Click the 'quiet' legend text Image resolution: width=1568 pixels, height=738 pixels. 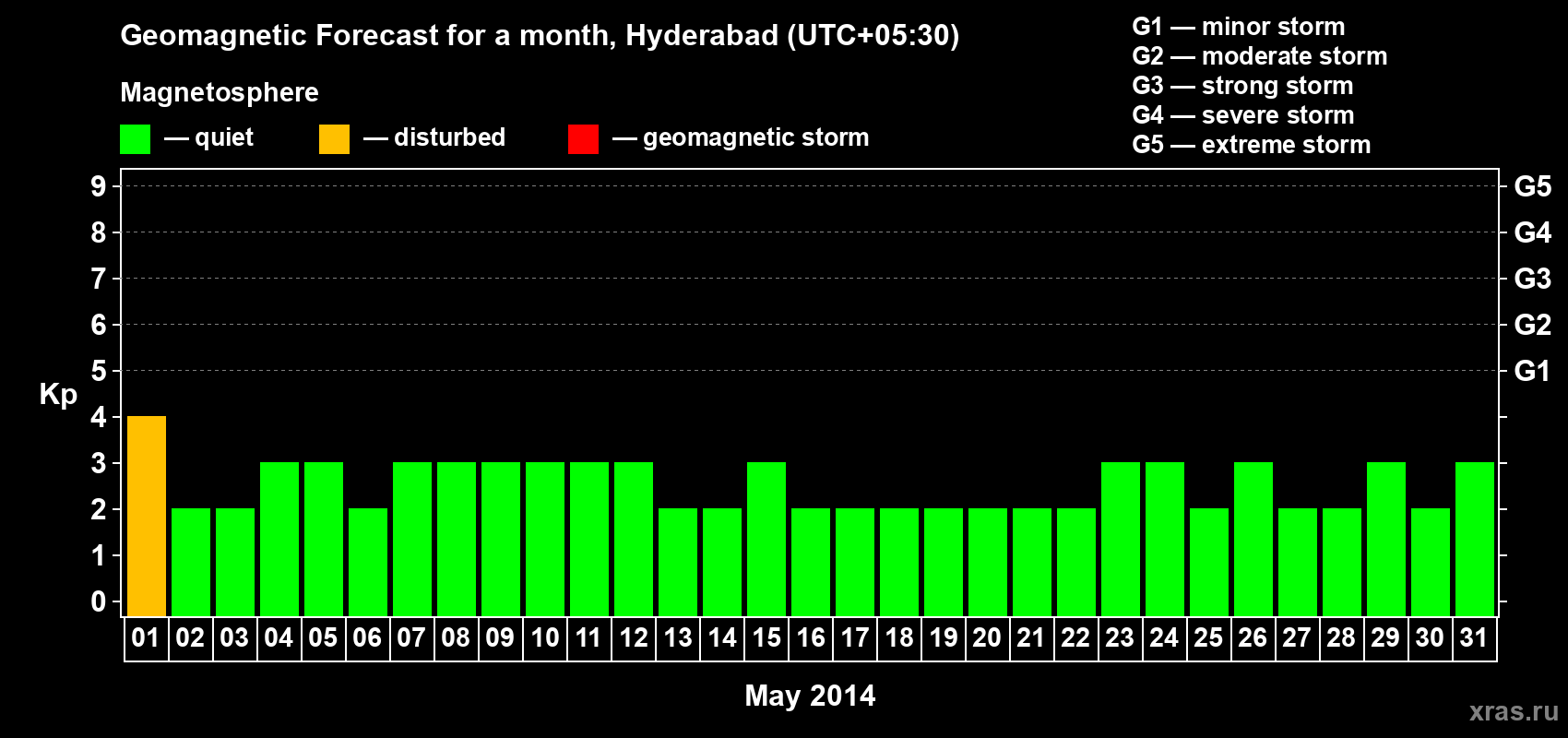pyautogui.click(x=224, y=137)
